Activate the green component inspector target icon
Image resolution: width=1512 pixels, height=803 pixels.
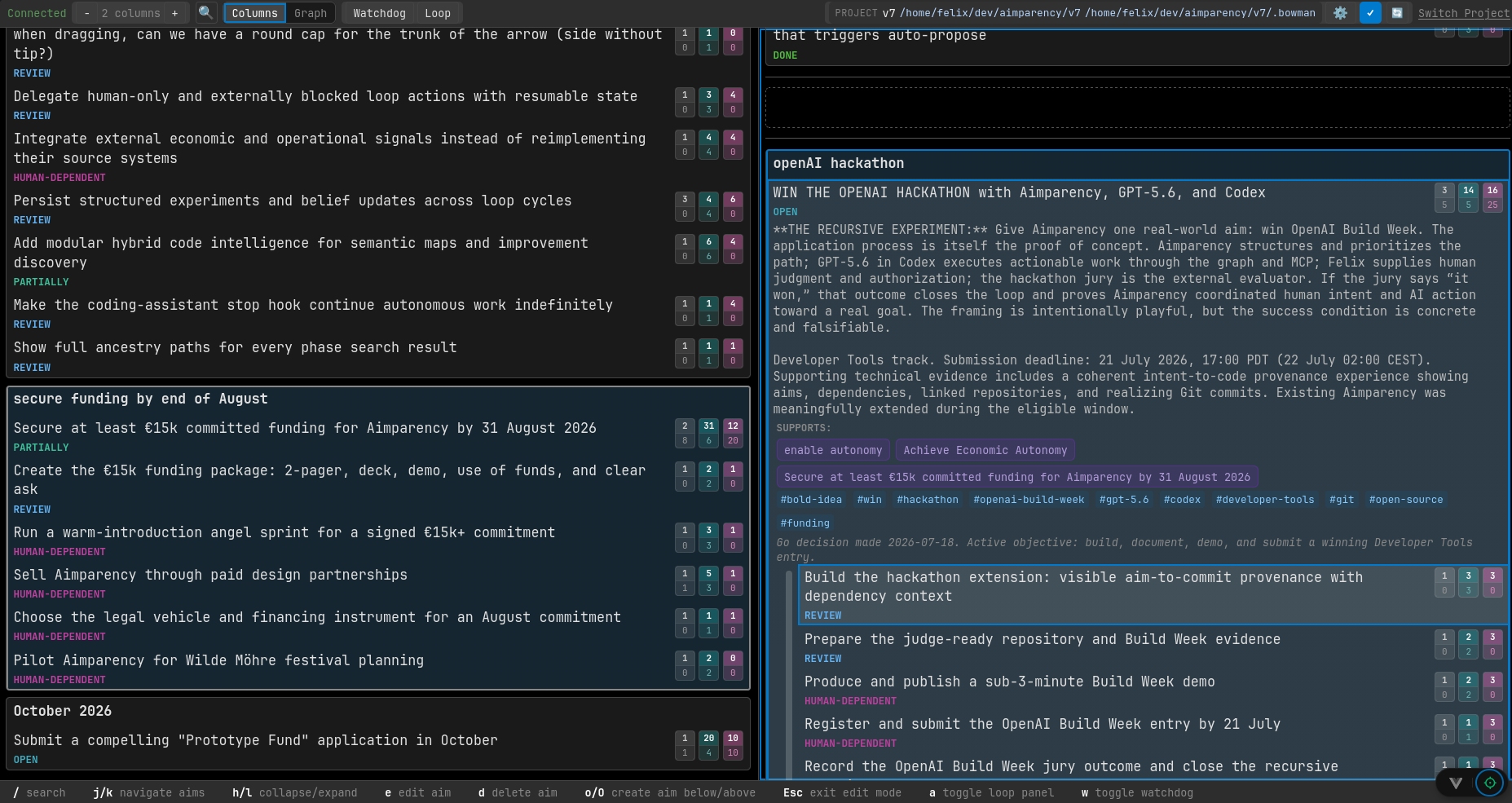click(x=1490, y=783)
